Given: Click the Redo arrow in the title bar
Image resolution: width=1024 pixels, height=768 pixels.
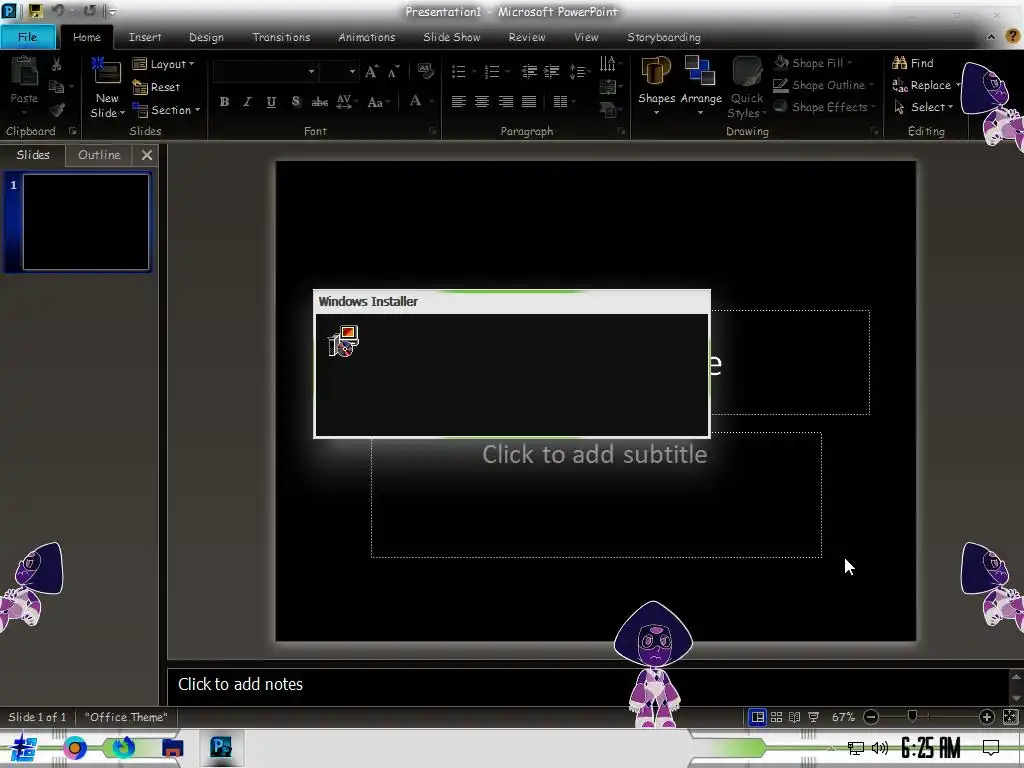Looking at the screenshot, I should click(x=89, y=11).
